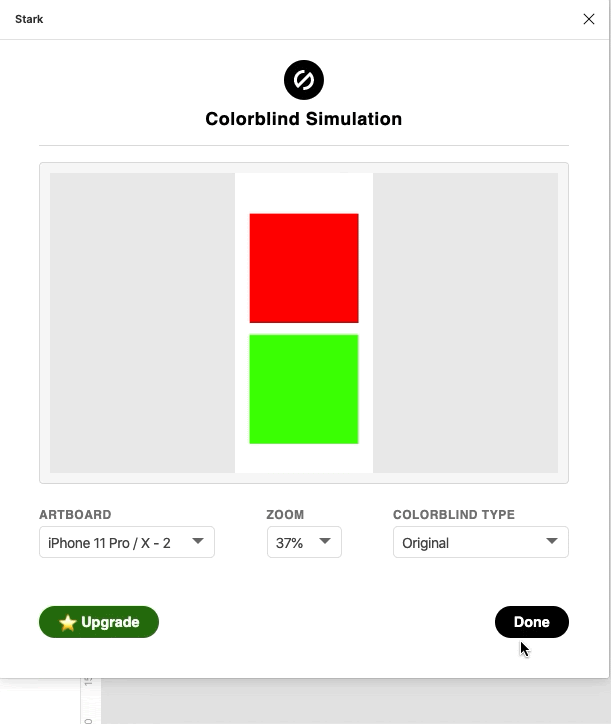
Task: Open the Artboard selection dropdown
Action: pyautogui.click(x=126, y=542)
